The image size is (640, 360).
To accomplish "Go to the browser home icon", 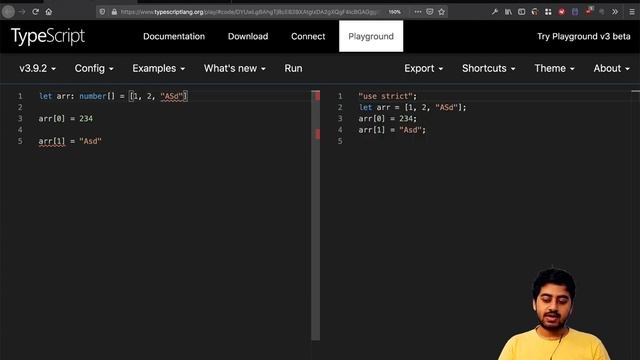I will coord(49,12).
